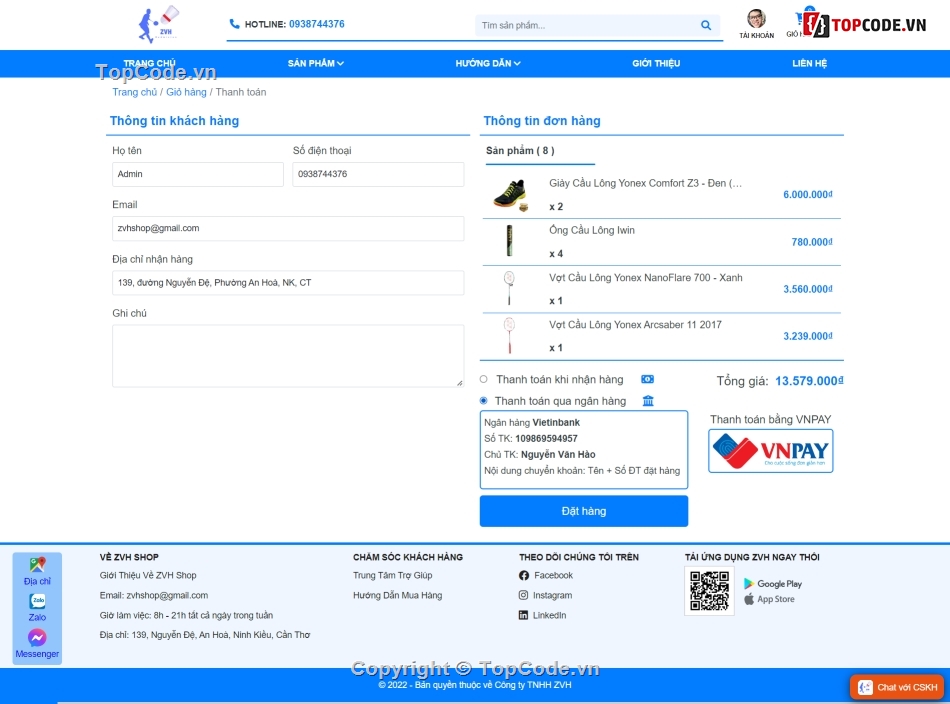
Task: Click the Arcsaber 11 racket thumbnail
Action: [x=510, y=335]
